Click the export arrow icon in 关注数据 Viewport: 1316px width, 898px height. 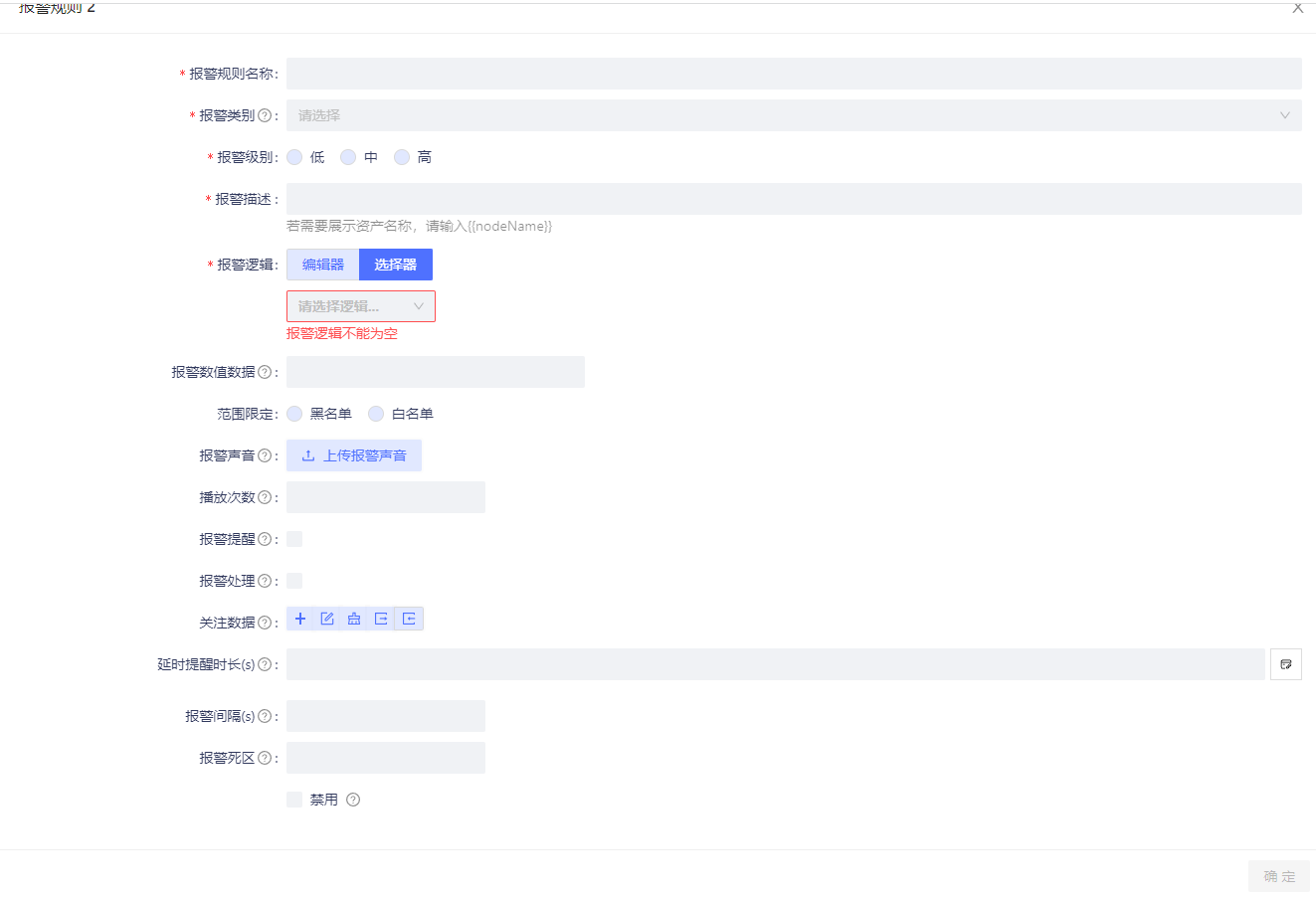pyautogui.click(x=381, y=619)
